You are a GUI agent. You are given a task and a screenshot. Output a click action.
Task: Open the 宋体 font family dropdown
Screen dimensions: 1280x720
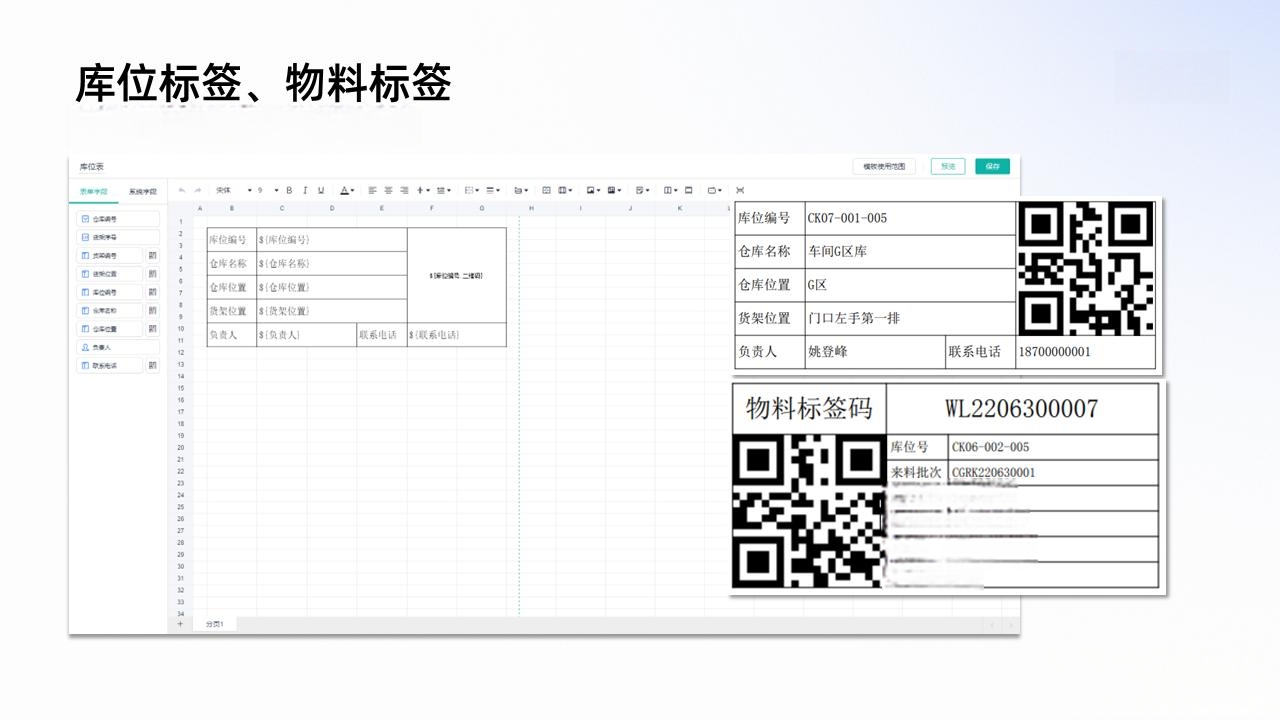point(234,190)
